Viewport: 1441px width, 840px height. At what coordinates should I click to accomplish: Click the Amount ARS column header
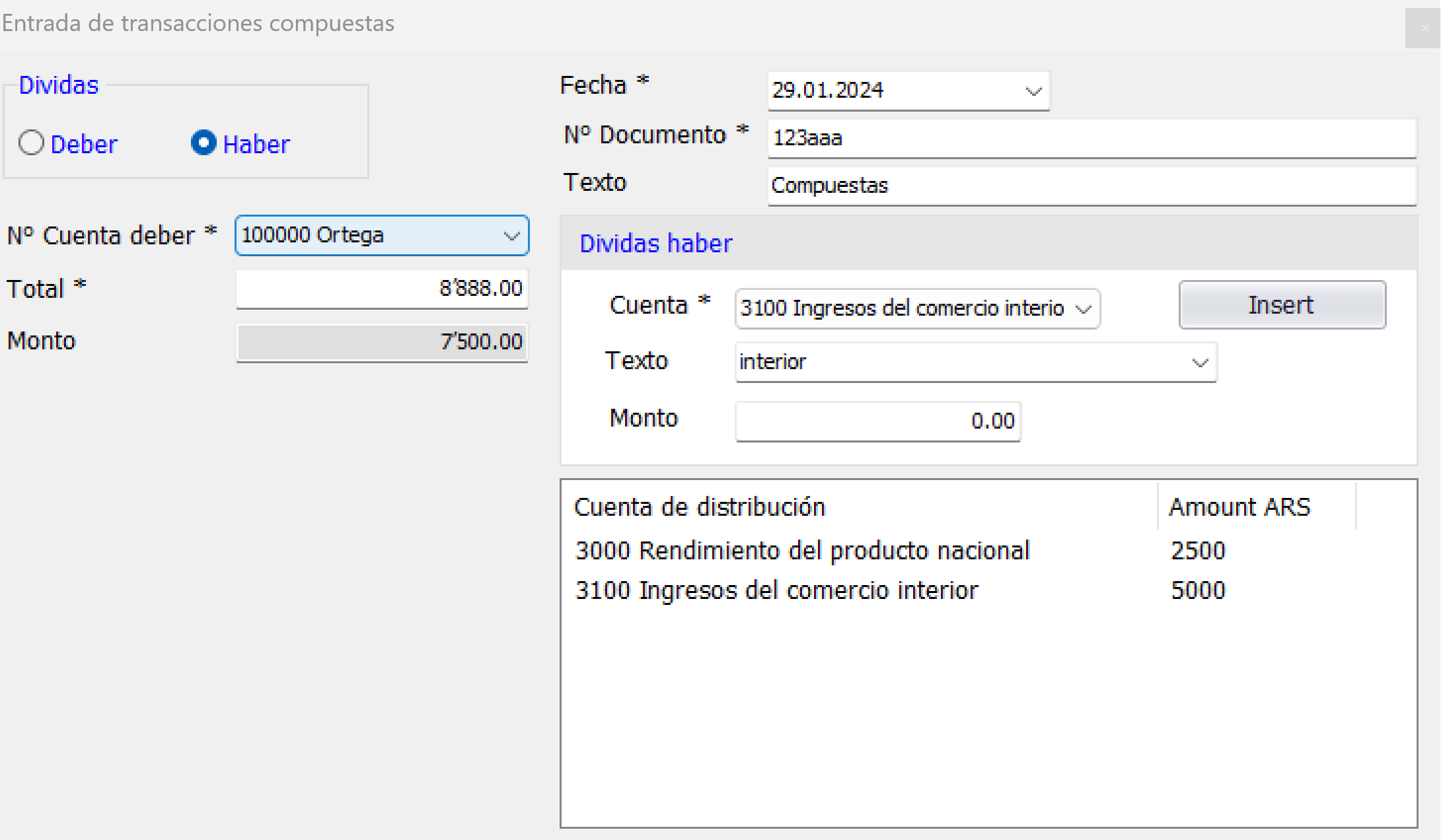pos(1239,507)
